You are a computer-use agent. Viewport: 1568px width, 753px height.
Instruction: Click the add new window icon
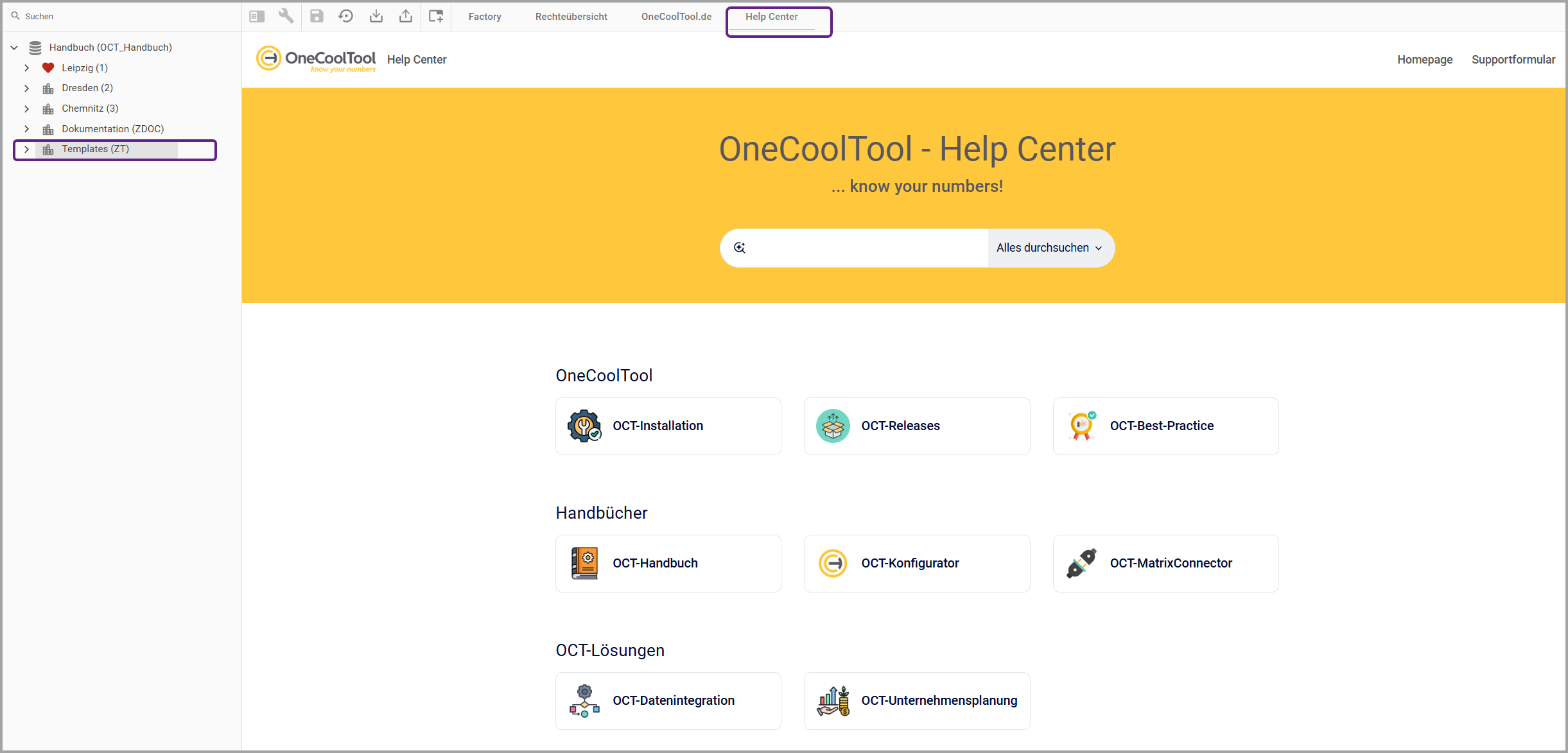[436, 16]
